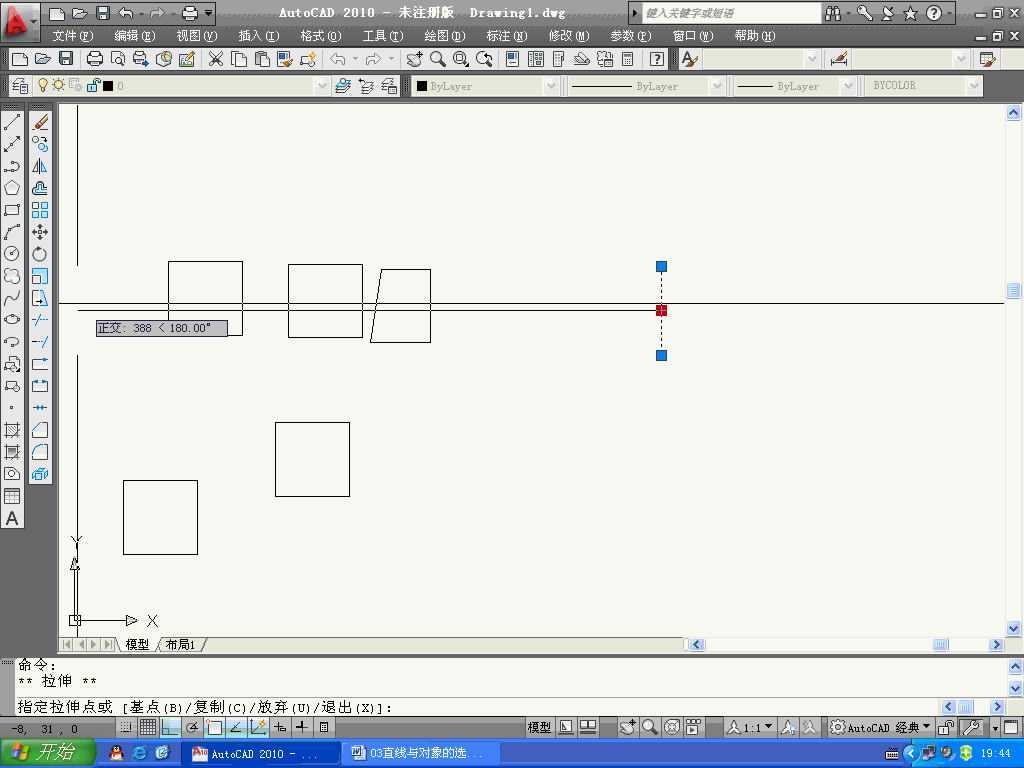Select the Spline tool
The height and width of the screenshot is (768, 1024).
click(12, 298)
